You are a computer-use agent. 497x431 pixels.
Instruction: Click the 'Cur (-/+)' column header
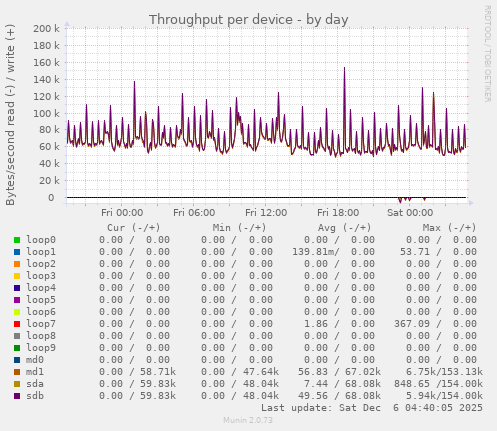pyautogui.click(x=134, y=228)
